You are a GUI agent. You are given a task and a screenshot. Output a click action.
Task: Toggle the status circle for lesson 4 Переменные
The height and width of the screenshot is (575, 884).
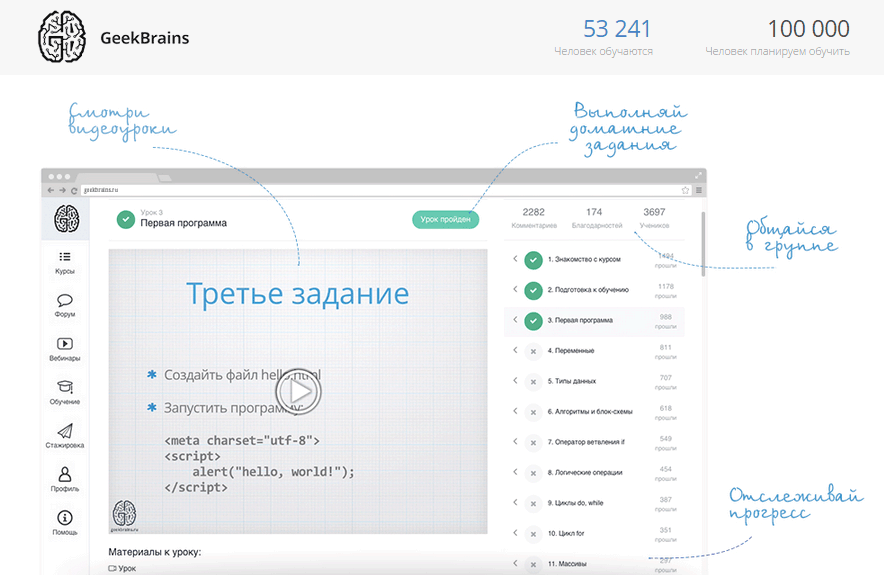(x=534, y=351)
